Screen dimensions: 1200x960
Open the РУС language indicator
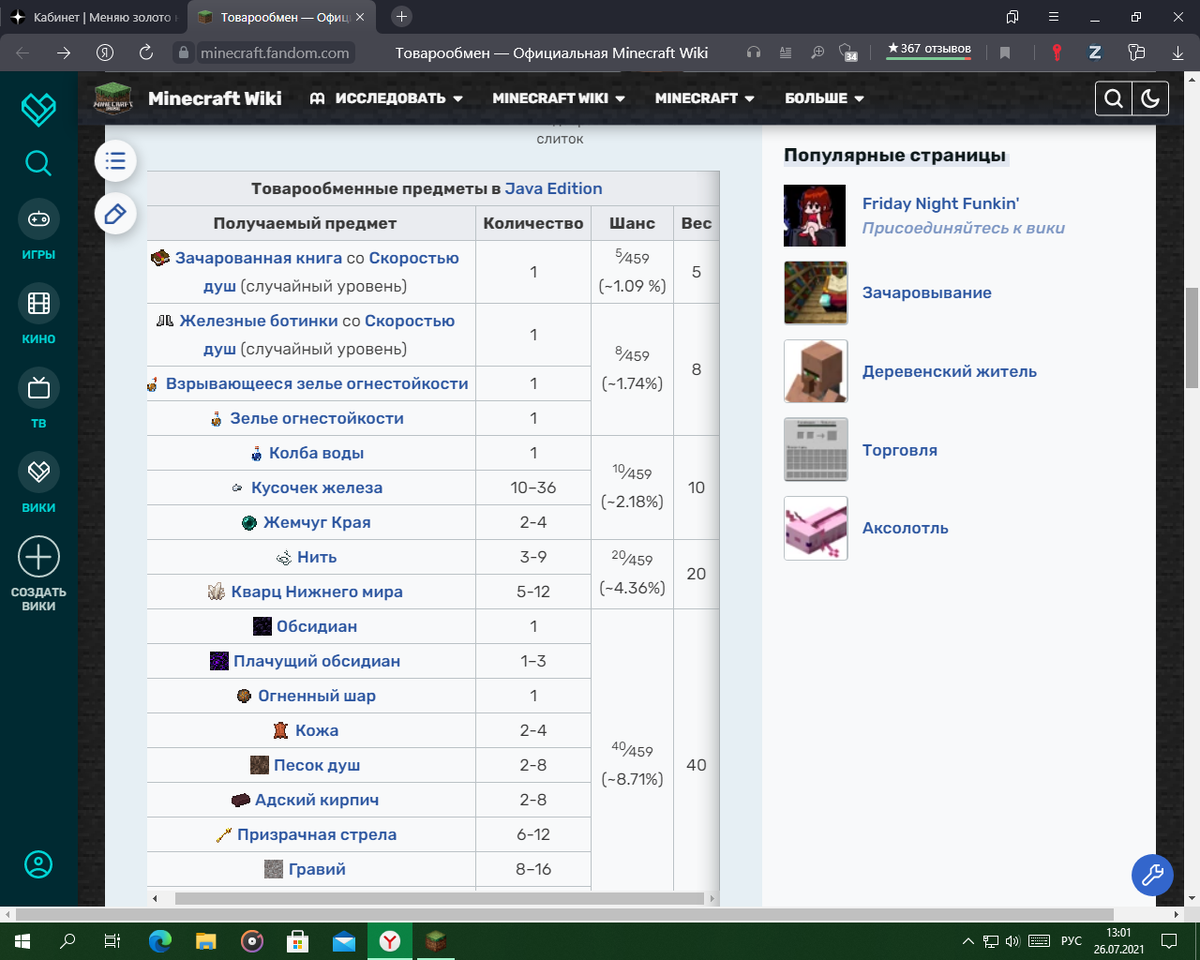tap(1071, 941)
